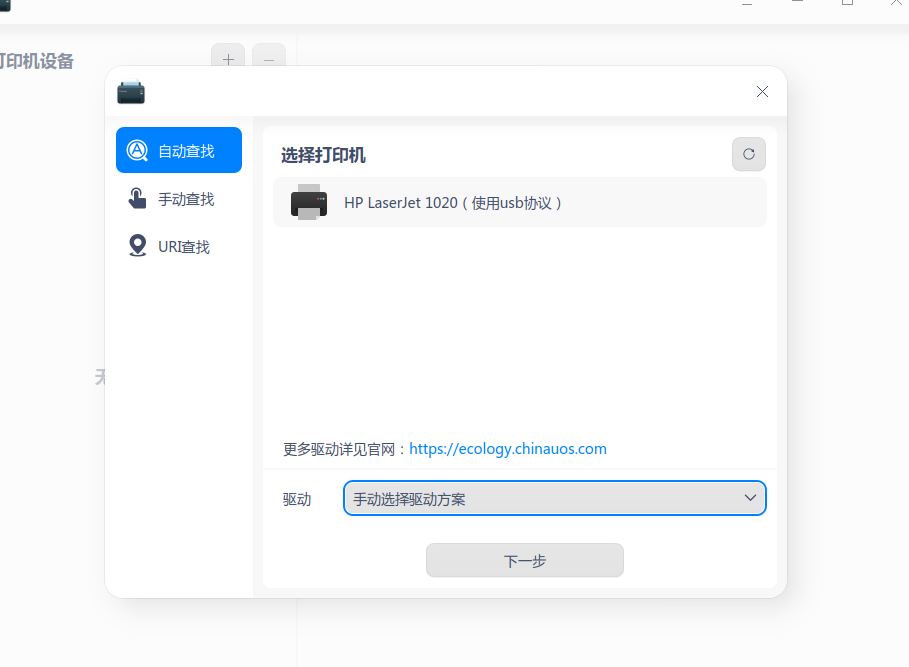The width and height of the screenshot is (909, 667).
Task: Click the printer icon in dialog title bar
Action: coord(131,91)
